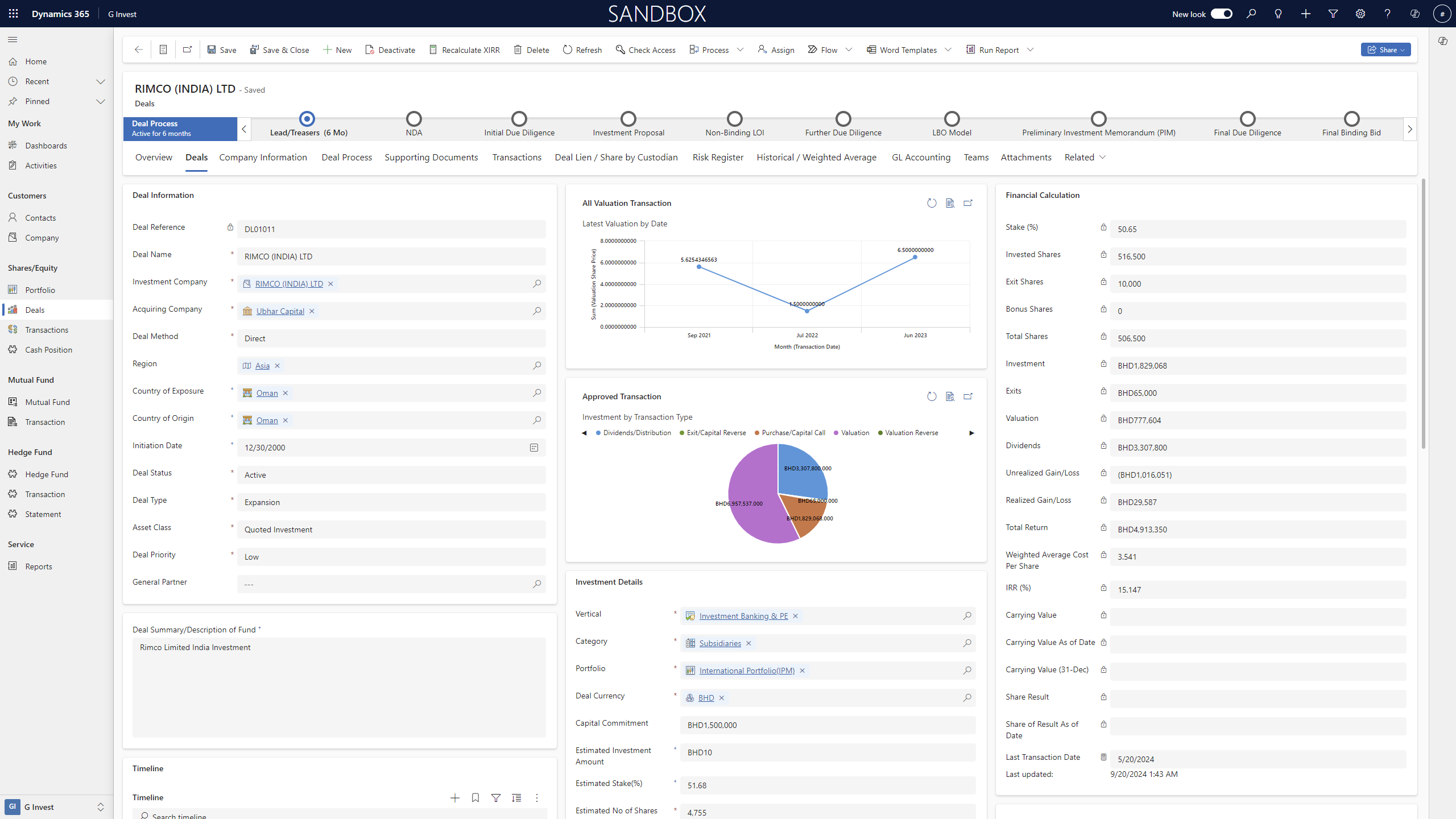Refresh the All Valuation Transaction chart

(x=931, y=203)
